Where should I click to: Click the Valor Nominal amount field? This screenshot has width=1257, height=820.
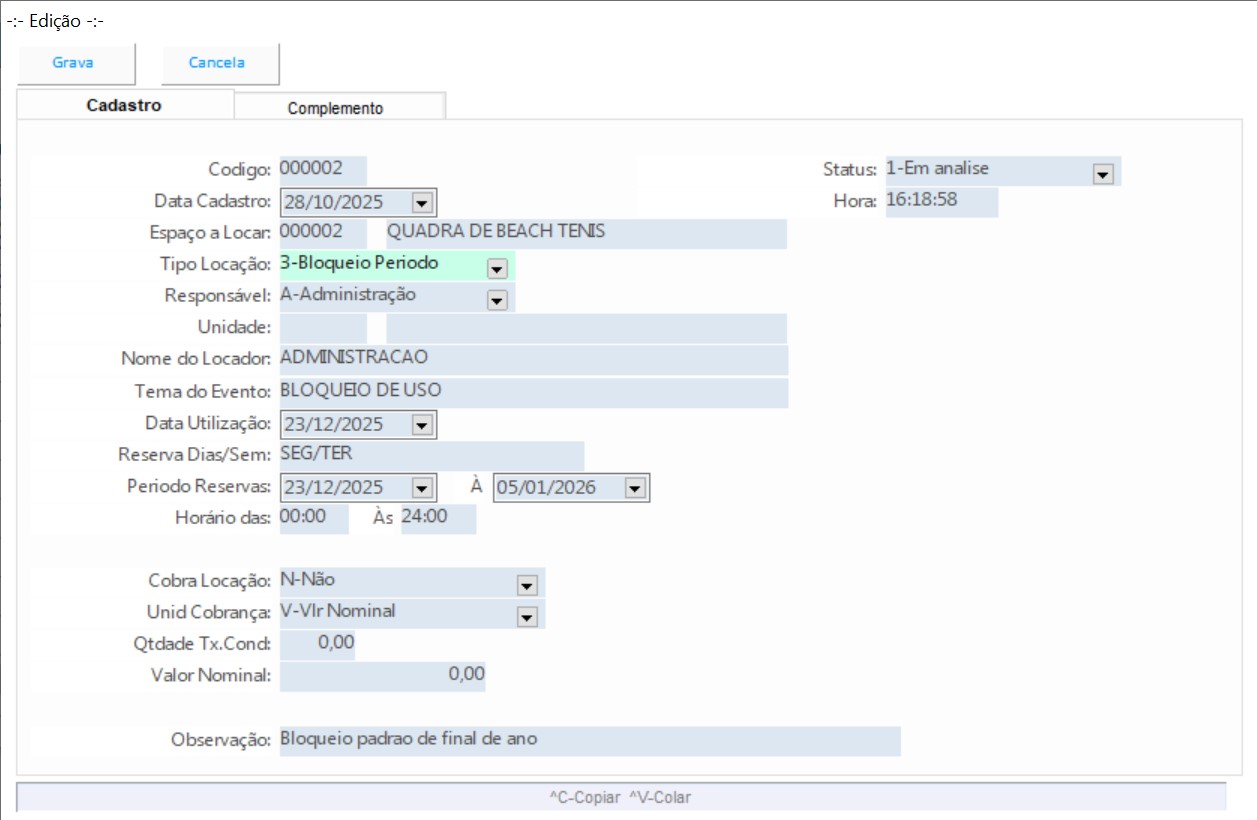(382, 676)
